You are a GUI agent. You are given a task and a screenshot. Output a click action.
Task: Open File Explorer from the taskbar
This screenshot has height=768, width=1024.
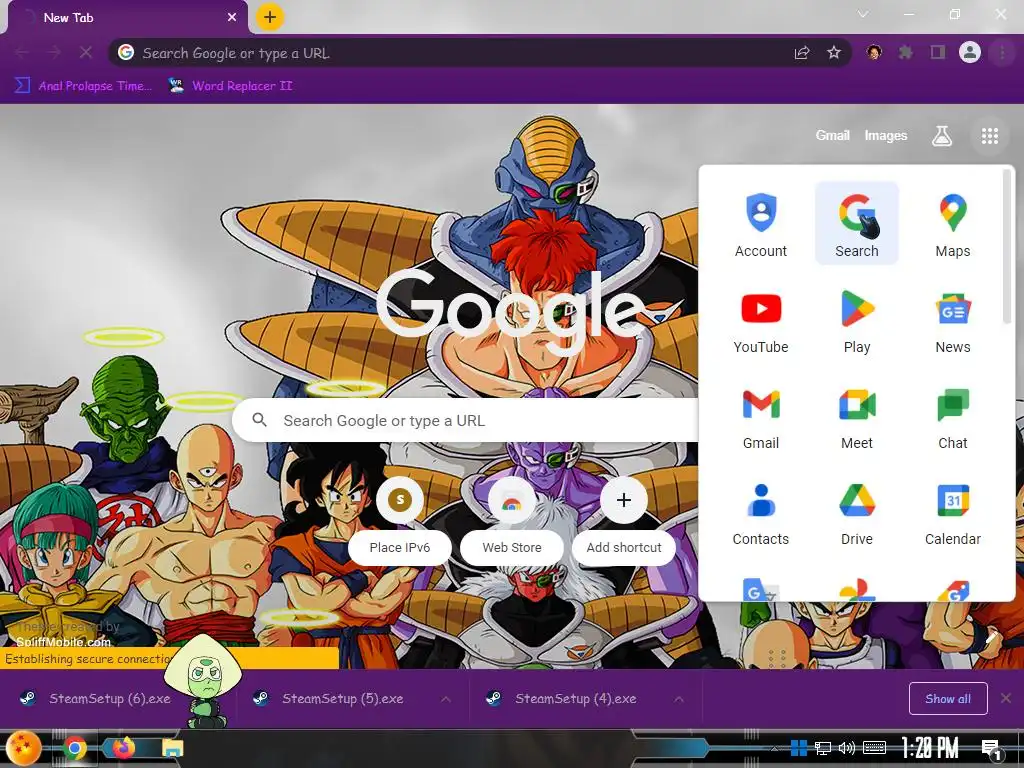click(172, 748)
